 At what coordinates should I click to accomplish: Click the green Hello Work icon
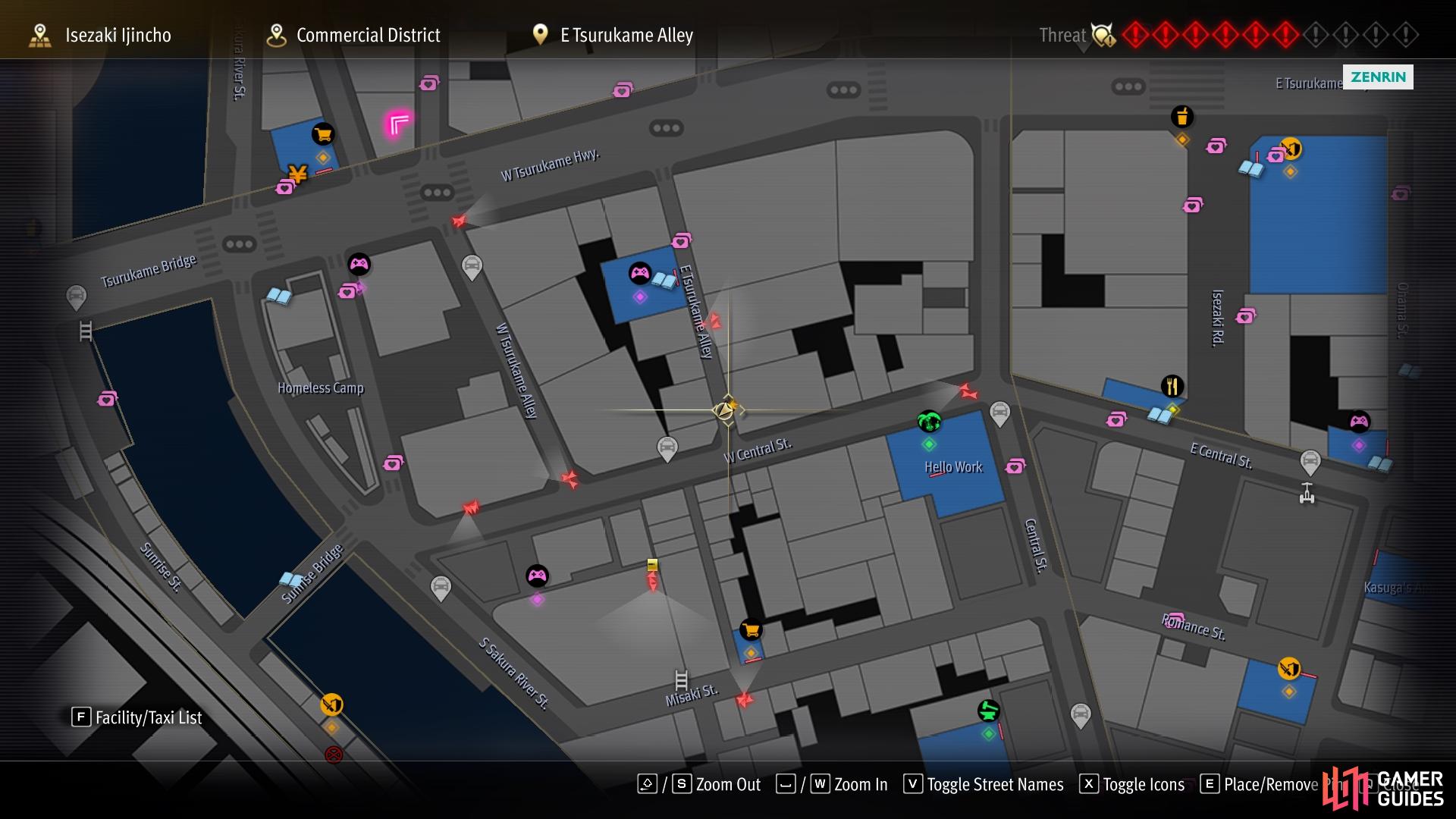click(929, 421)
